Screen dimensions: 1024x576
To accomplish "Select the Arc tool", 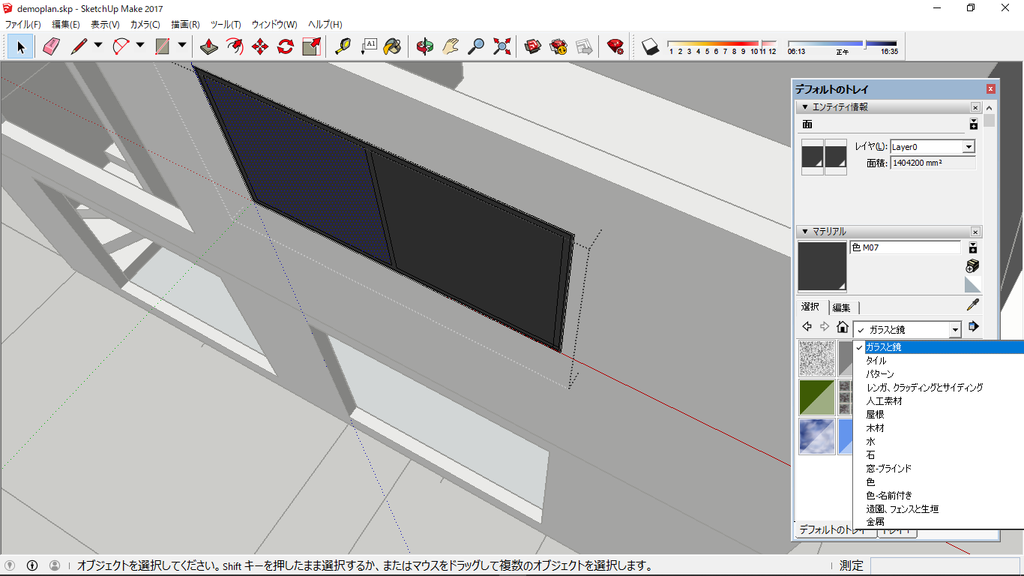I will pos(121,46).
